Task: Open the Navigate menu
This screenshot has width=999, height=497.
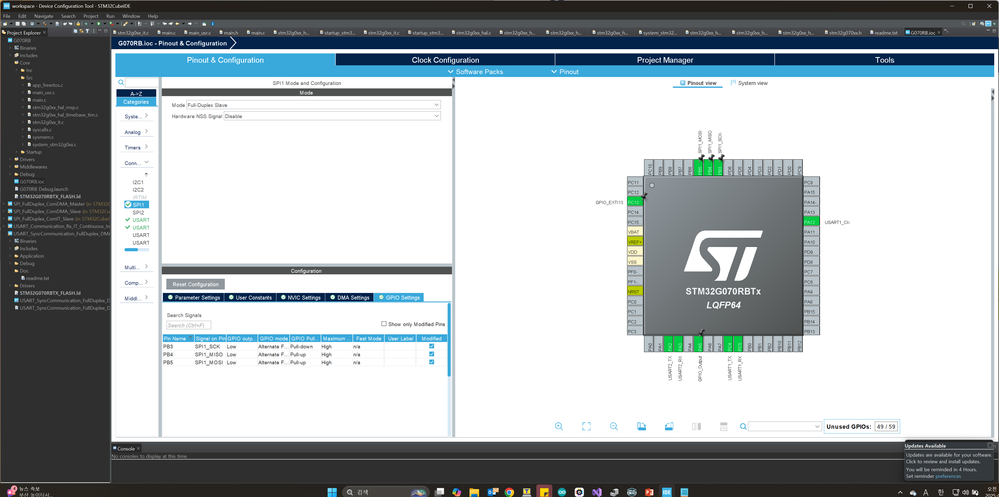Action: (43, 15)
